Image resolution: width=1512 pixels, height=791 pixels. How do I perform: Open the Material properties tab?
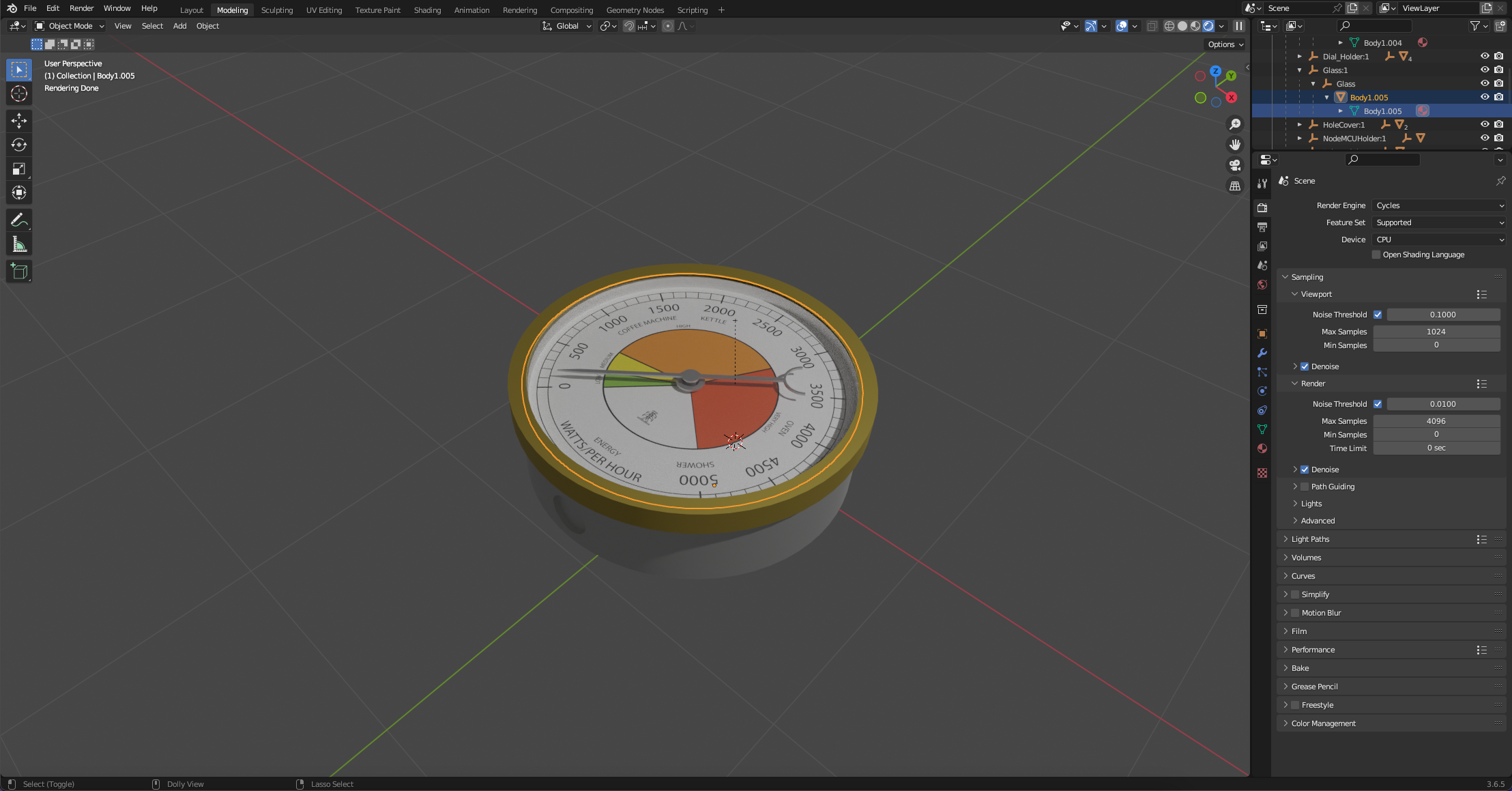(x=1262, y=448)
